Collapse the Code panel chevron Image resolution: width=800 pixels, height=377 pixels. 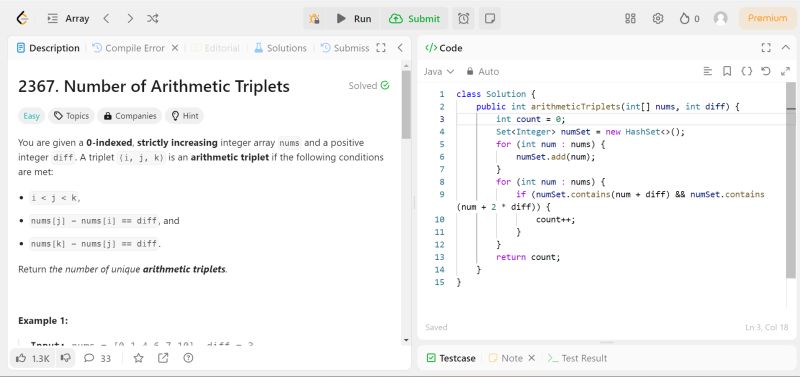[786, 48]
